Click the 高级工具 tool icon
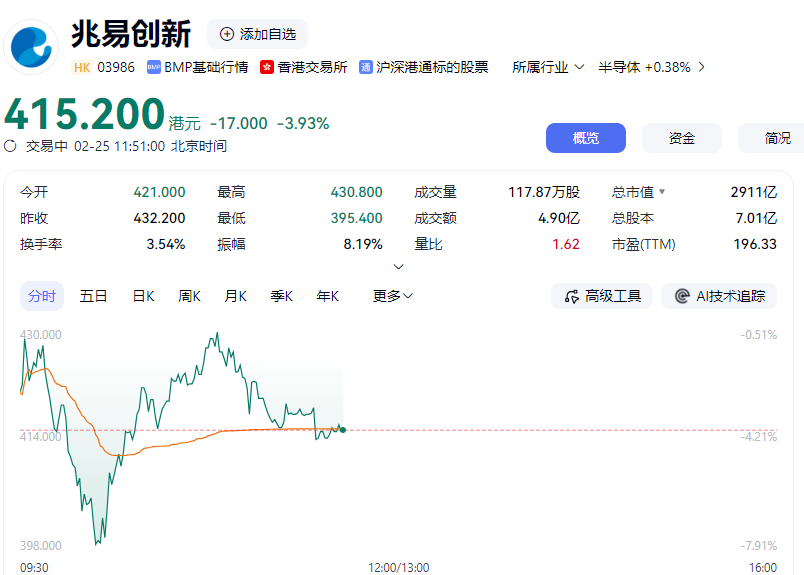The width and height of the screenshot is (804, 575). 572,296
